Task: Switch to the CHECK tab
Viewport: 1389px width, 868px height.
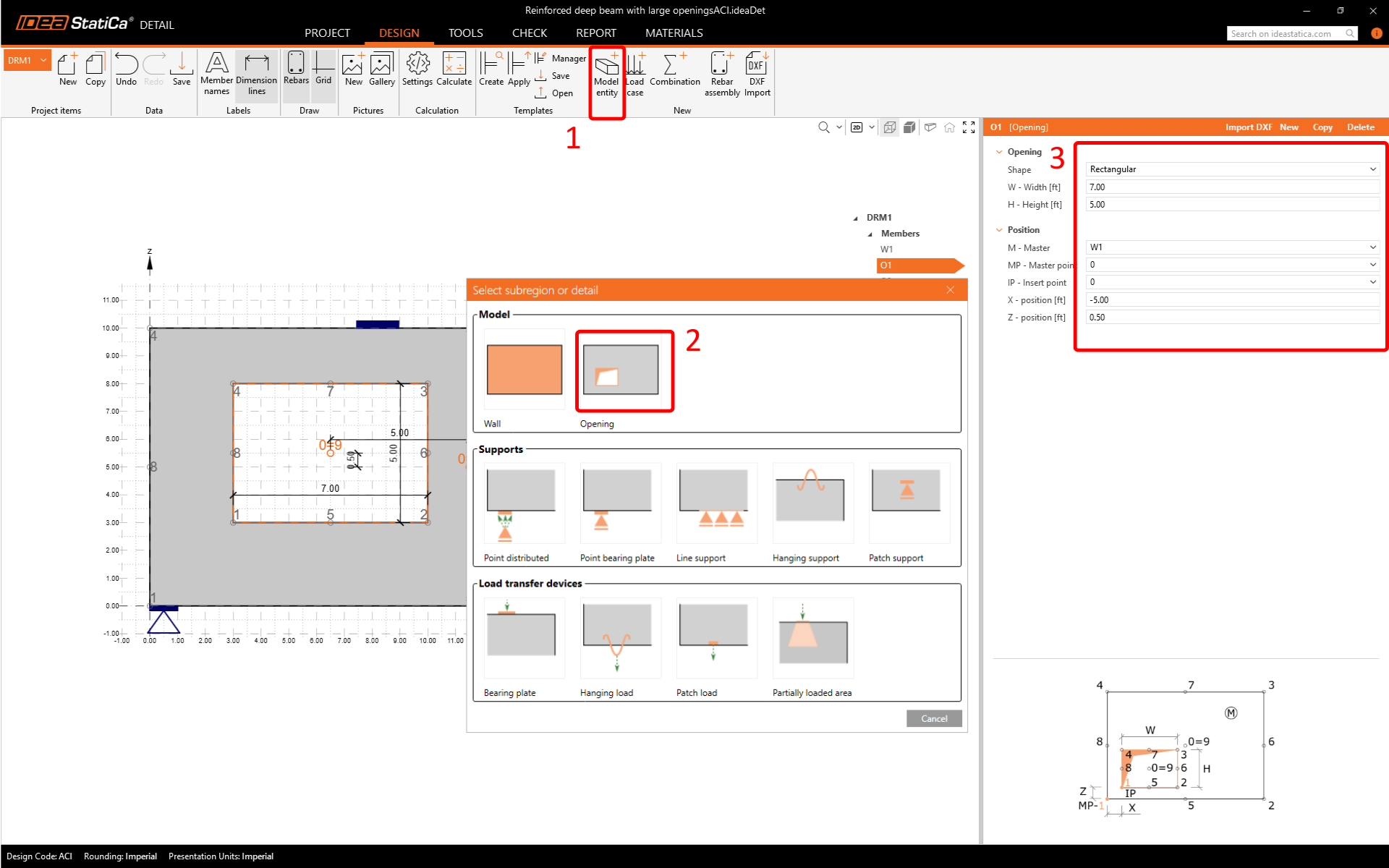Action: click(x=529, y=33)
